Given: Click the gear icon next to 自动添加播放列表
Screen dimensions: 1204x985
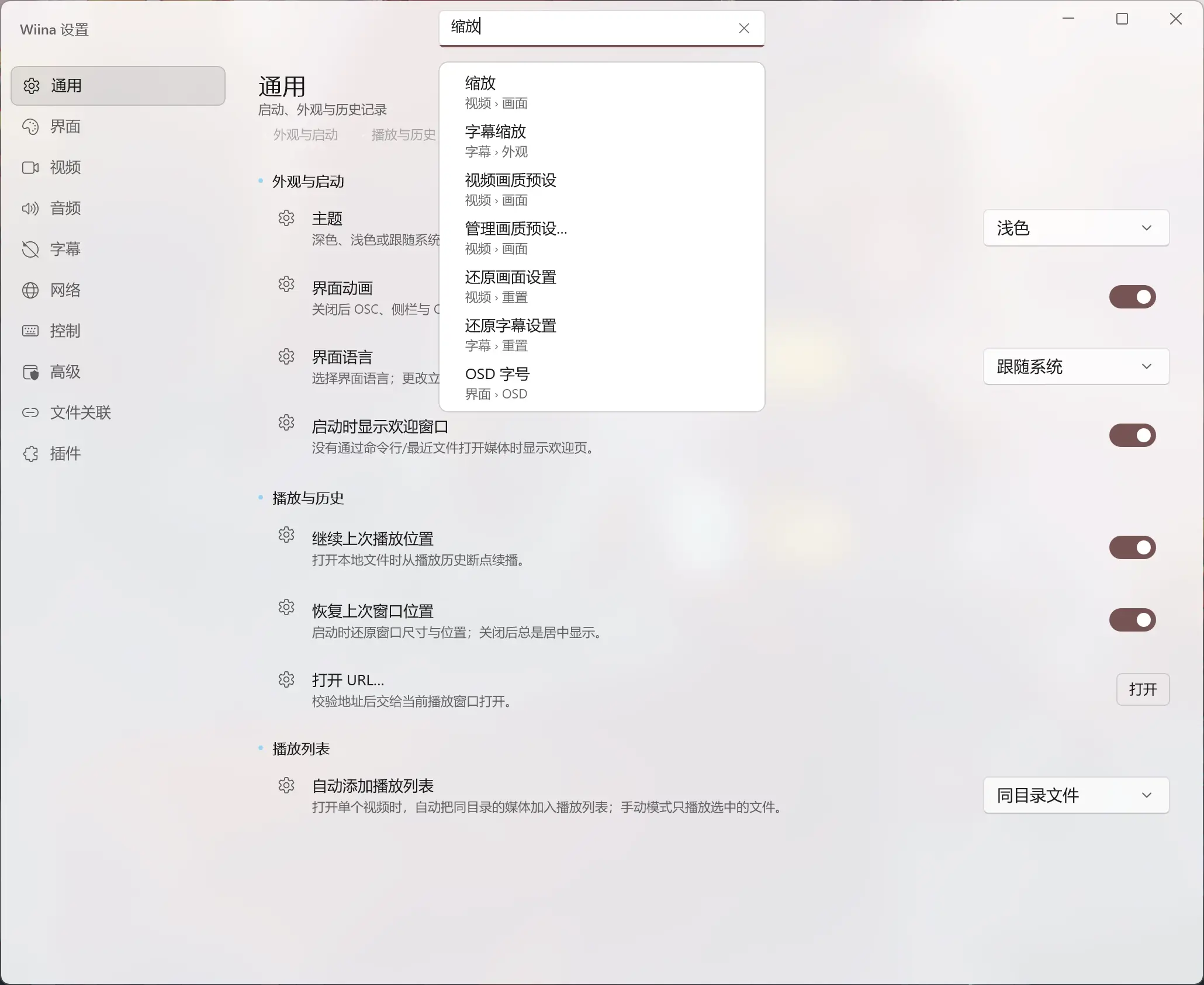Looking at the screenshot, I should [x=286, y=785].
